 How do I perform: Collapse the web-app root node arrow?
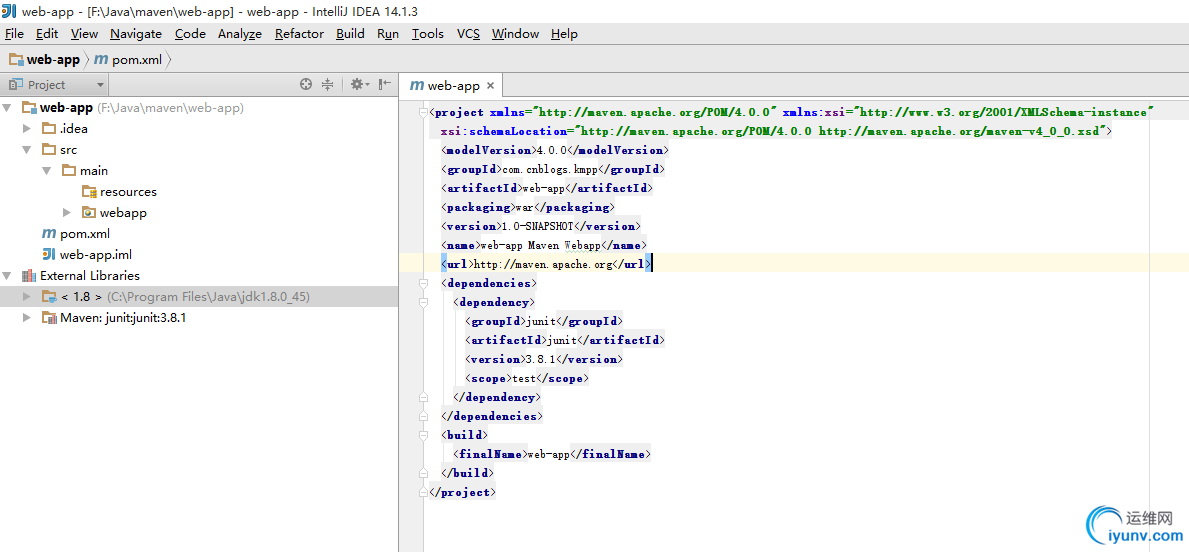pos(8,108)
